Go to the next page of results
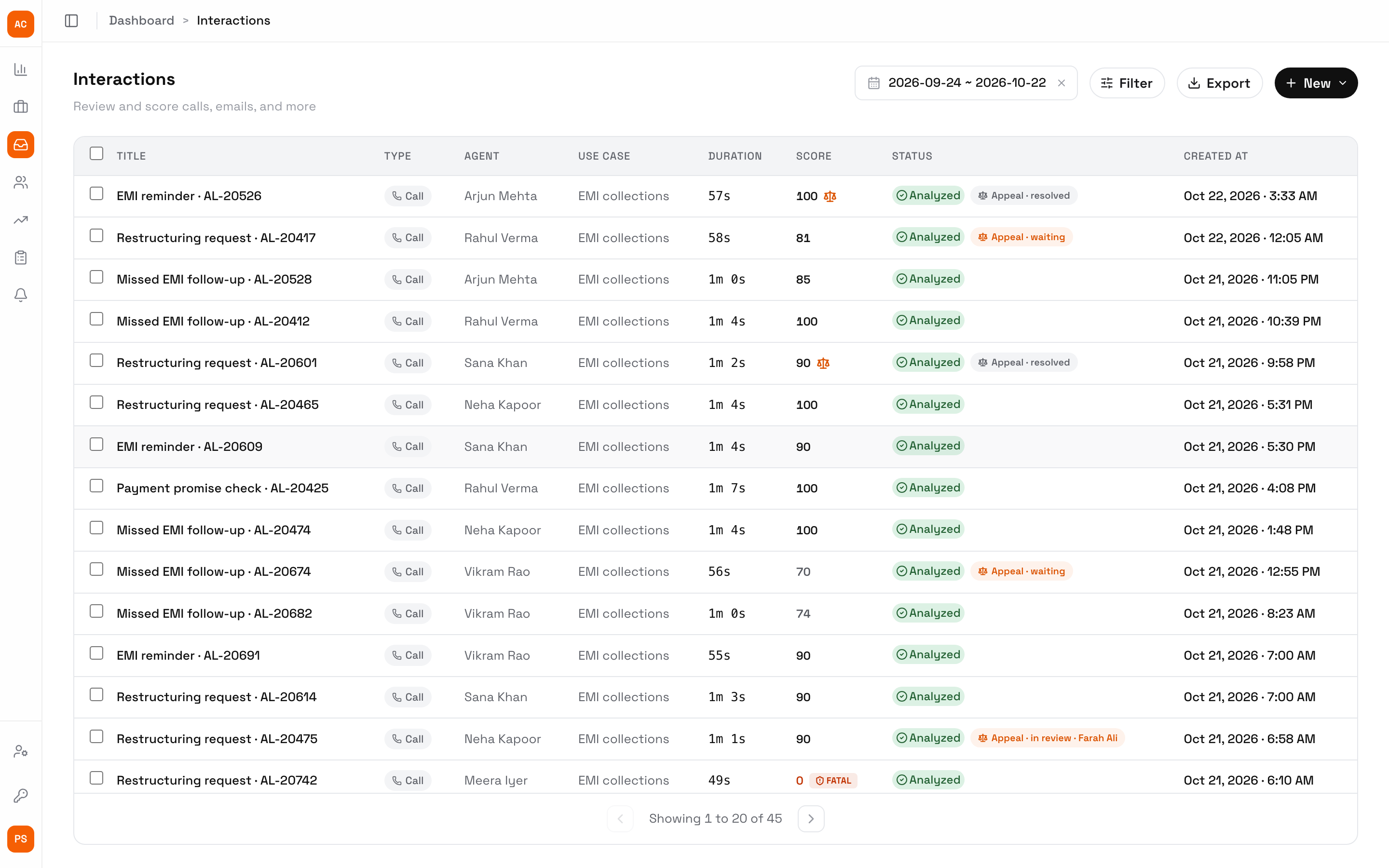This screenshot has height=868, width=1389. 810,819
